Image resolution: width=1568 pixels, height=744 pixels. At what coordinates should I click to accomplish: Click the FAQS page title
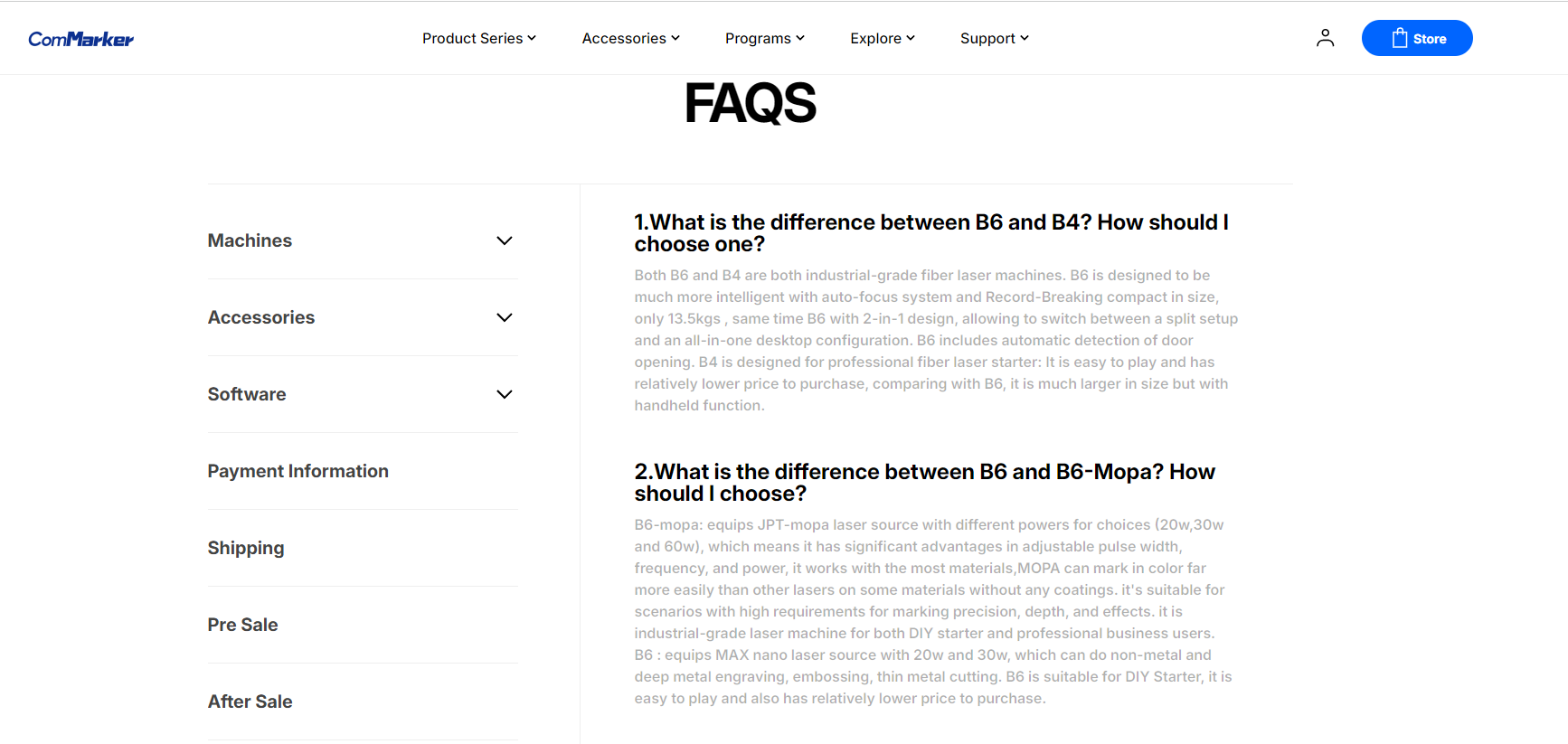(750, 103)
